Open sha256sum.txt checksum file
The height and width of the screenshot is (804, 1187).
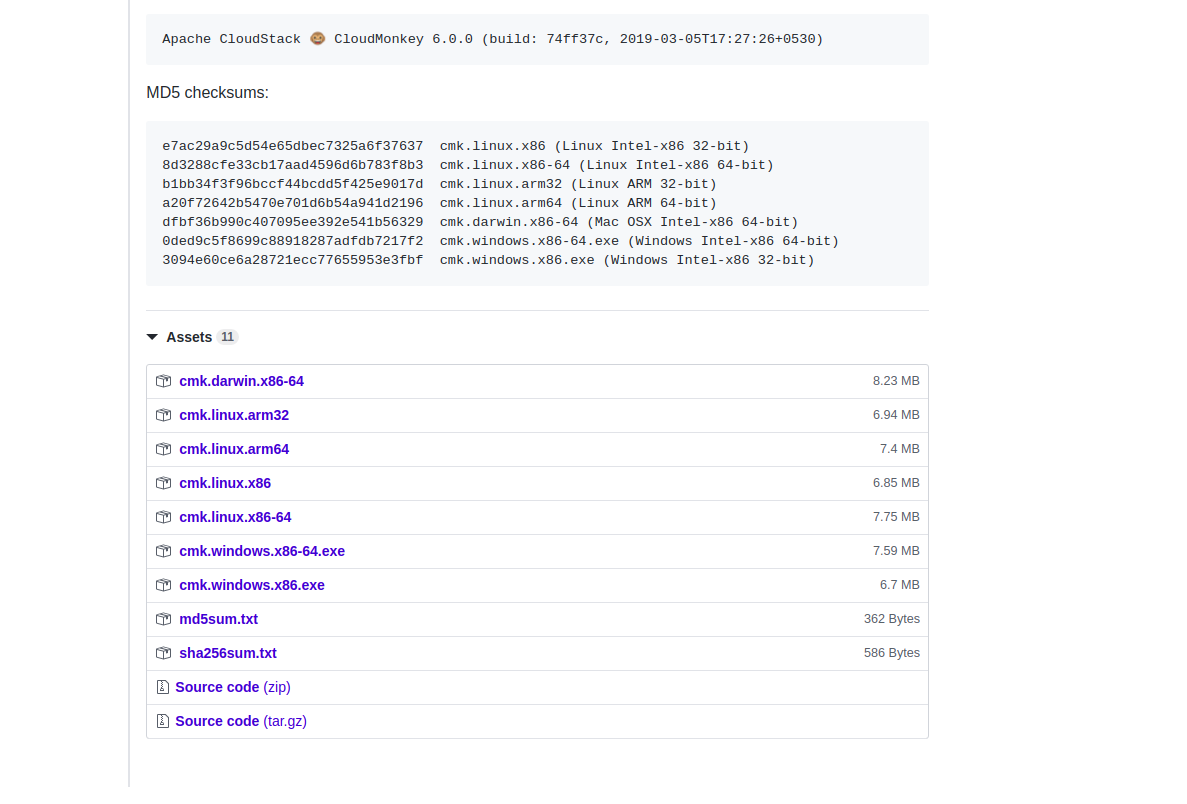coord(228,653)
